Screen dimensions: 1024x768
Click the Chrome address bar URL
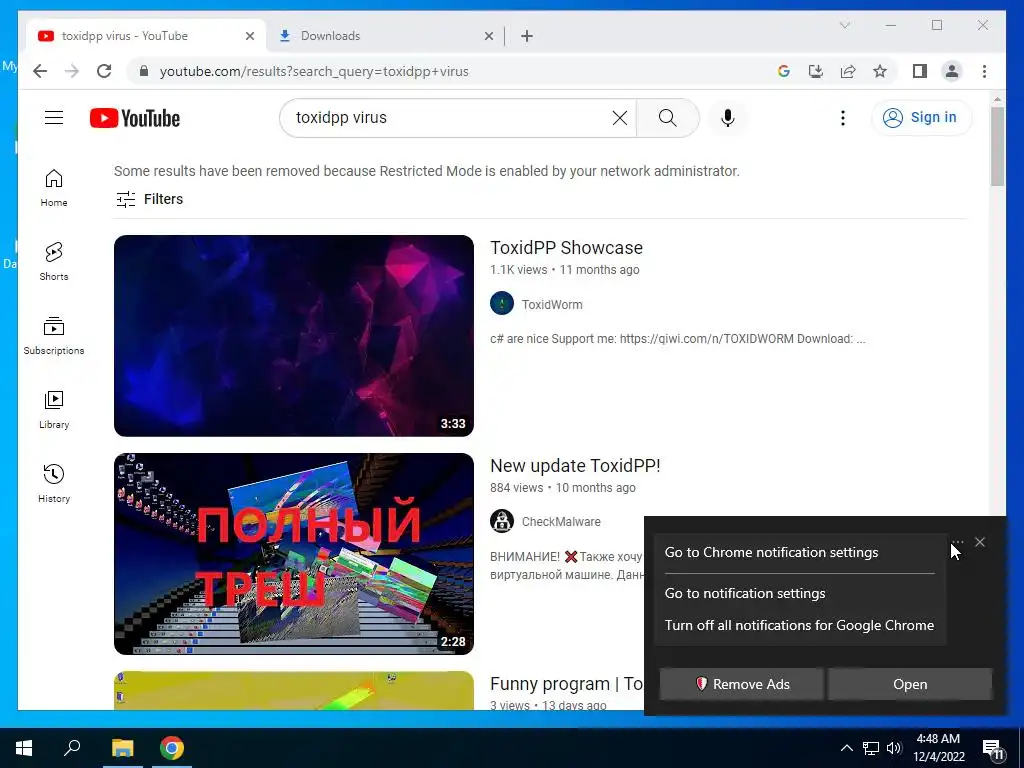pos(314,71)
